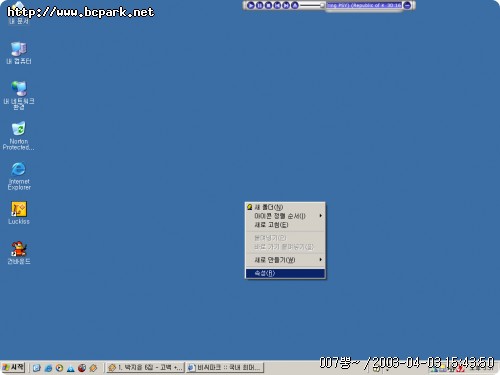Click the eject/open button in mini player

295,5
